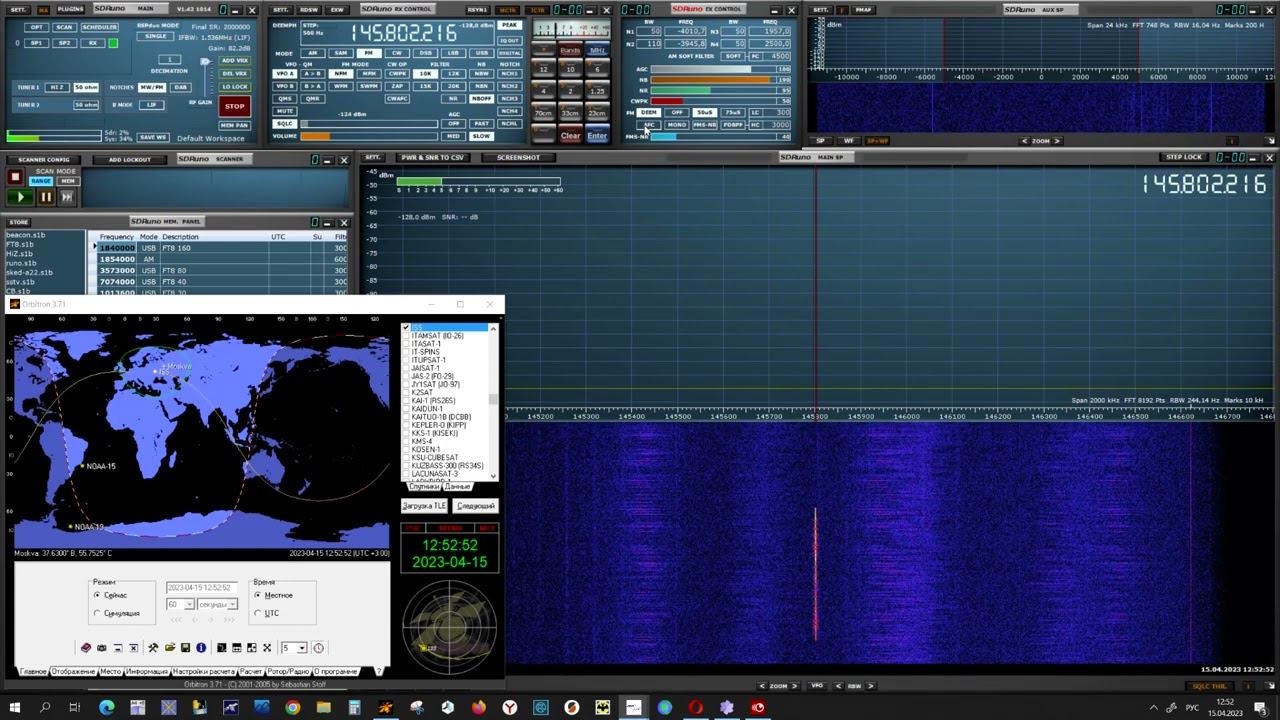Image resolution: width=1280 pixels, height=720 pixels.
Task: Open the dropdown showing value 5
Action: pyautogui.click(x=302, y=648)
